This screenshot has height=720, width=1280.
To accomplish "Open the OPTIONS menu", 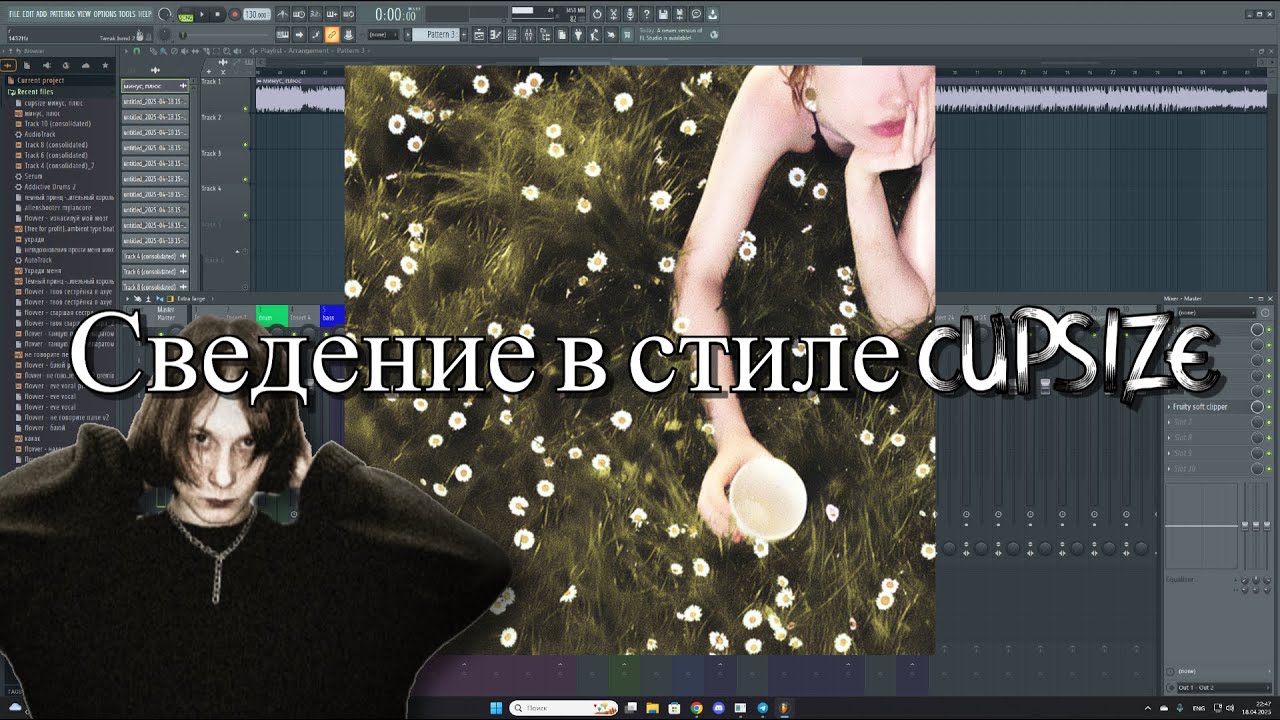I will [105, 14].
